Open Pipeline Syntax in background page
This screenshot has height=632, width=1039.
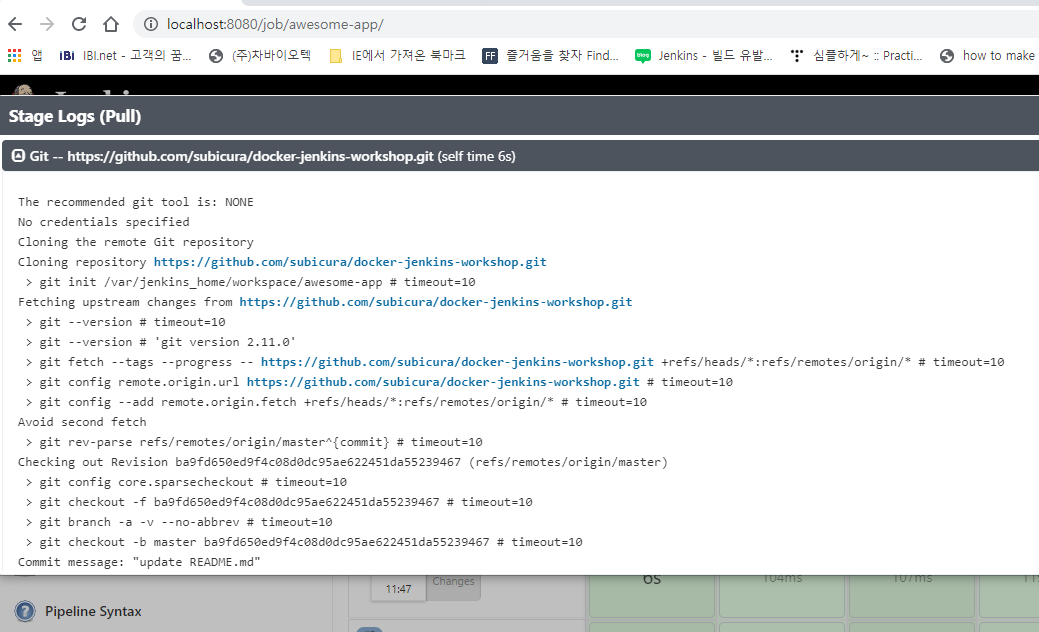[93, 611]
